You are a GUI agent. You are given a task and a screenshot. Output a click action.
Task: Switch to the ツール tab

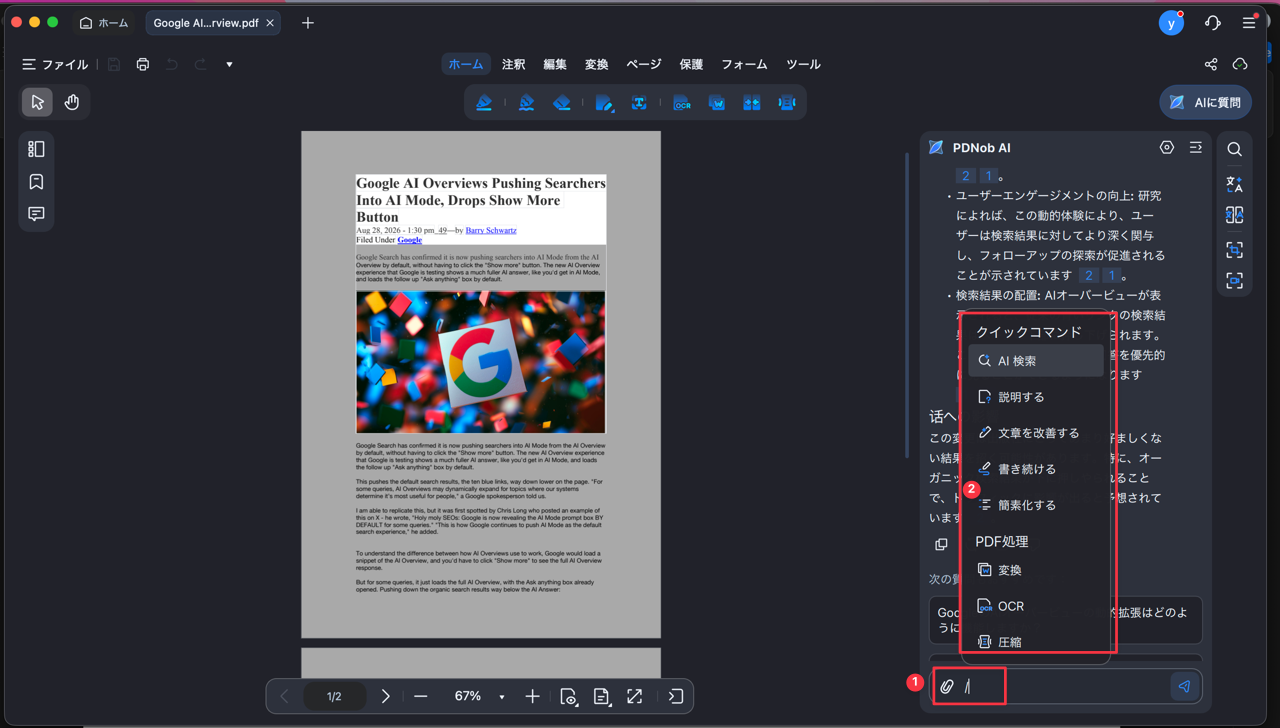803,64
